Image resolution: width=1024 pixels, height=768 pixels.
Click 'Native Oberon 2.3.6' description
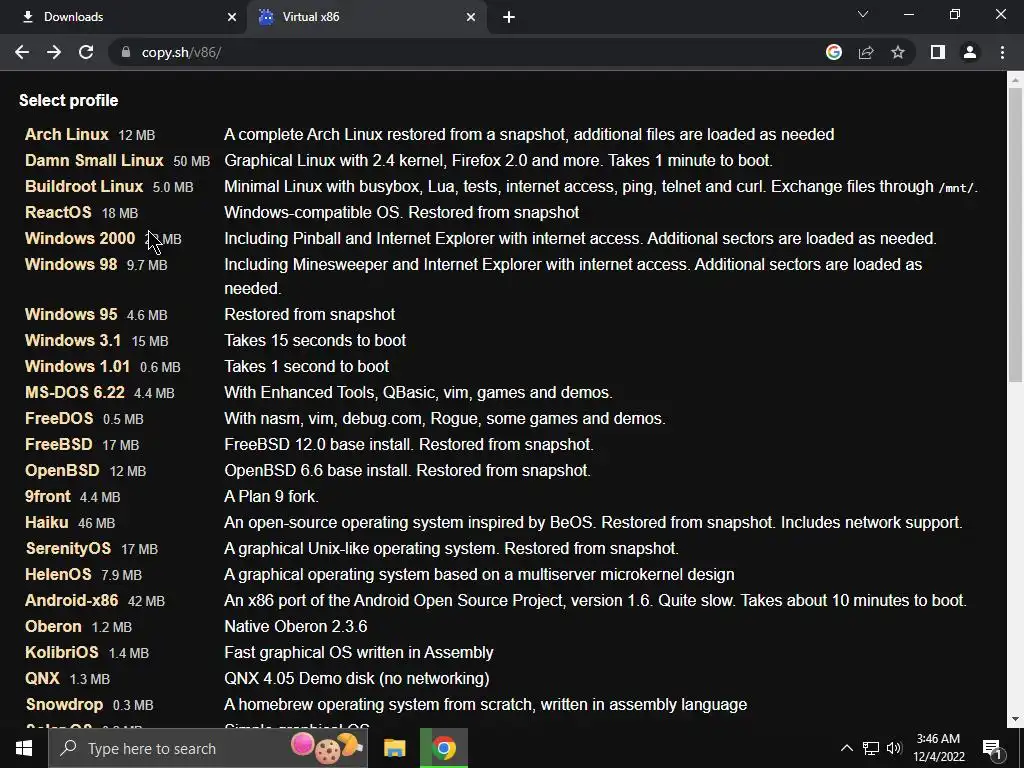point(296,627)
